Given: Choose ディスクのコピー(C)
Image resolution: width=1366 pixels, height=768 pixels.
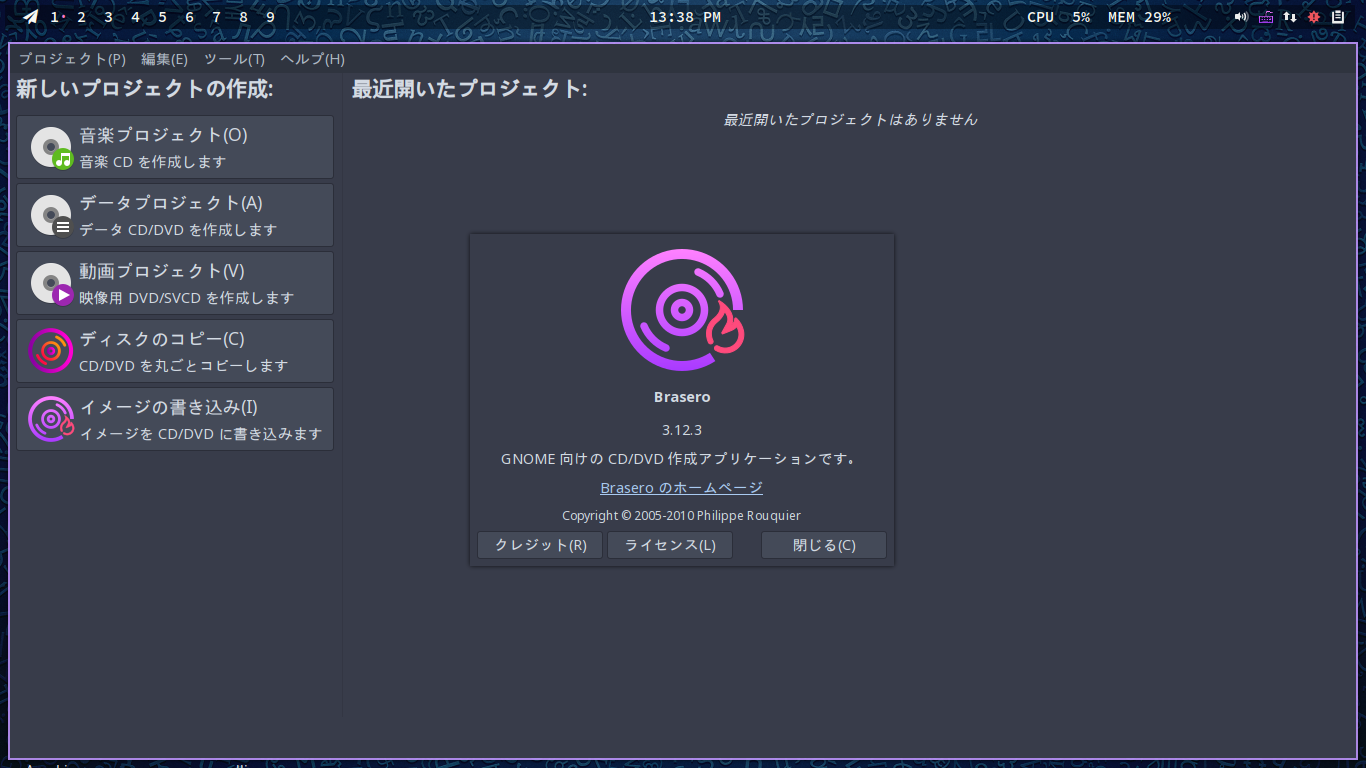Looking at the screenshot, I should pyautogui.click(x=175, y=351).
